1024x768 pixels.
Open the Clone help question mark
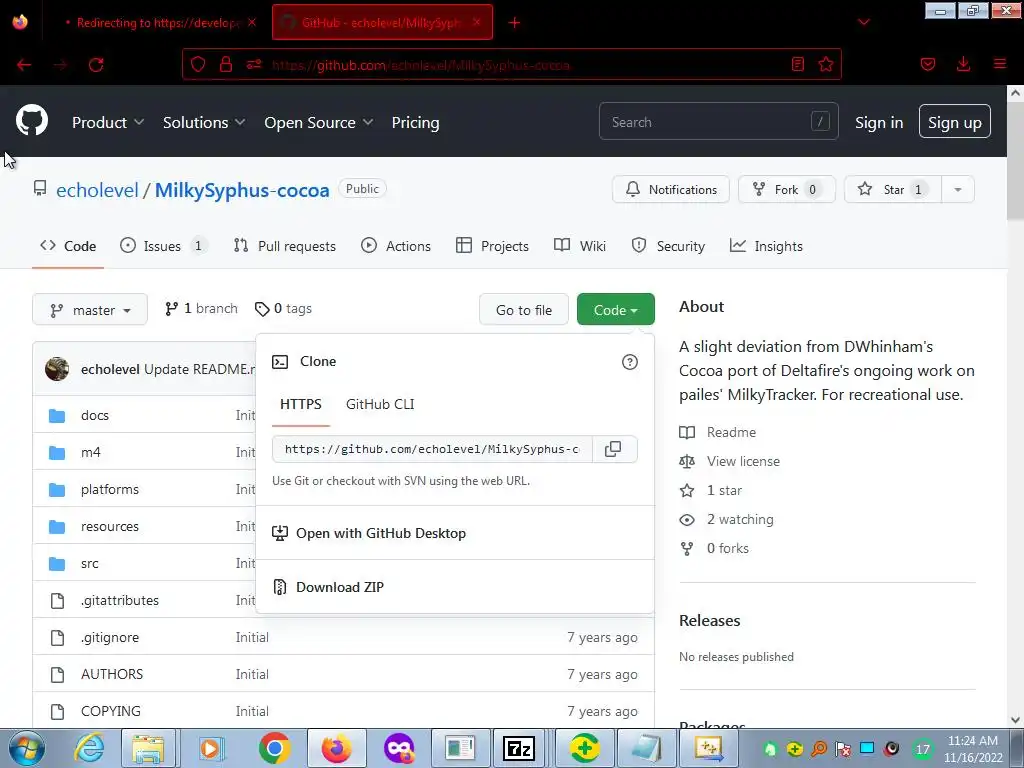[x=630, y=362]
